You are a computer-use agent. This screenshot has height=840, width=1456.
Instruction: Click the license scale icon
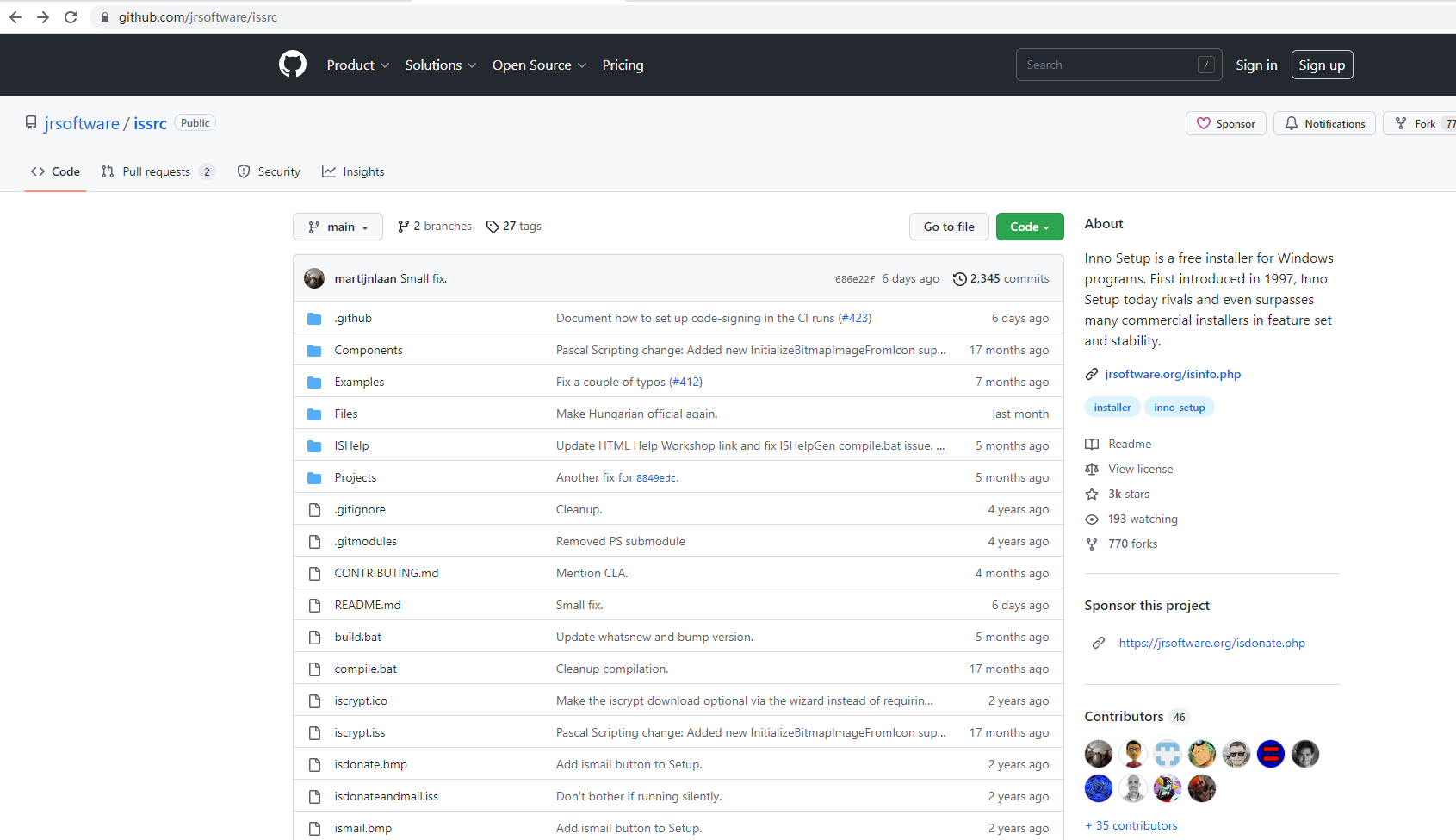point(1092,469)
